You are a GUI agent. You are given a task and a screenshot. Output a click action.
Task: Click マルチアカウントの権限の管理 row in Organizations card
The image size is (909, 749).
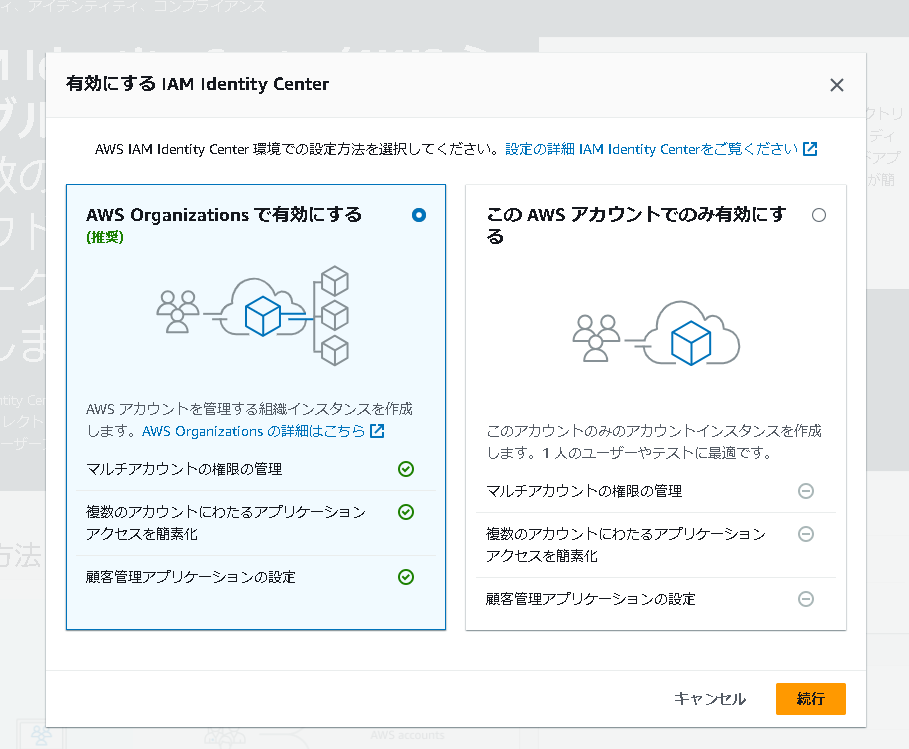pyautogui.click(x=256, y=469)
